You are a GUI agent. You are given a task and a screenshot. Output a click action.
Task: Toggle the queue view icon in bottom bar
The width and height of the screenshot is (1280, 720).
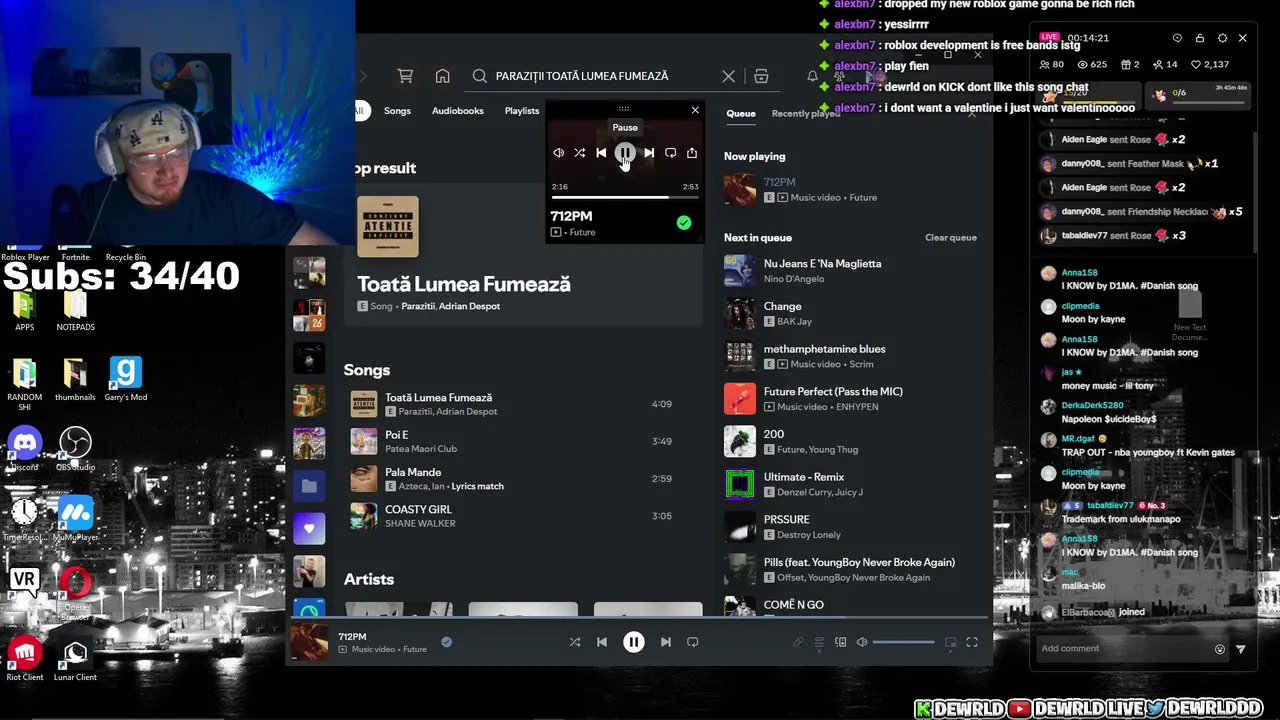[819, 642]
